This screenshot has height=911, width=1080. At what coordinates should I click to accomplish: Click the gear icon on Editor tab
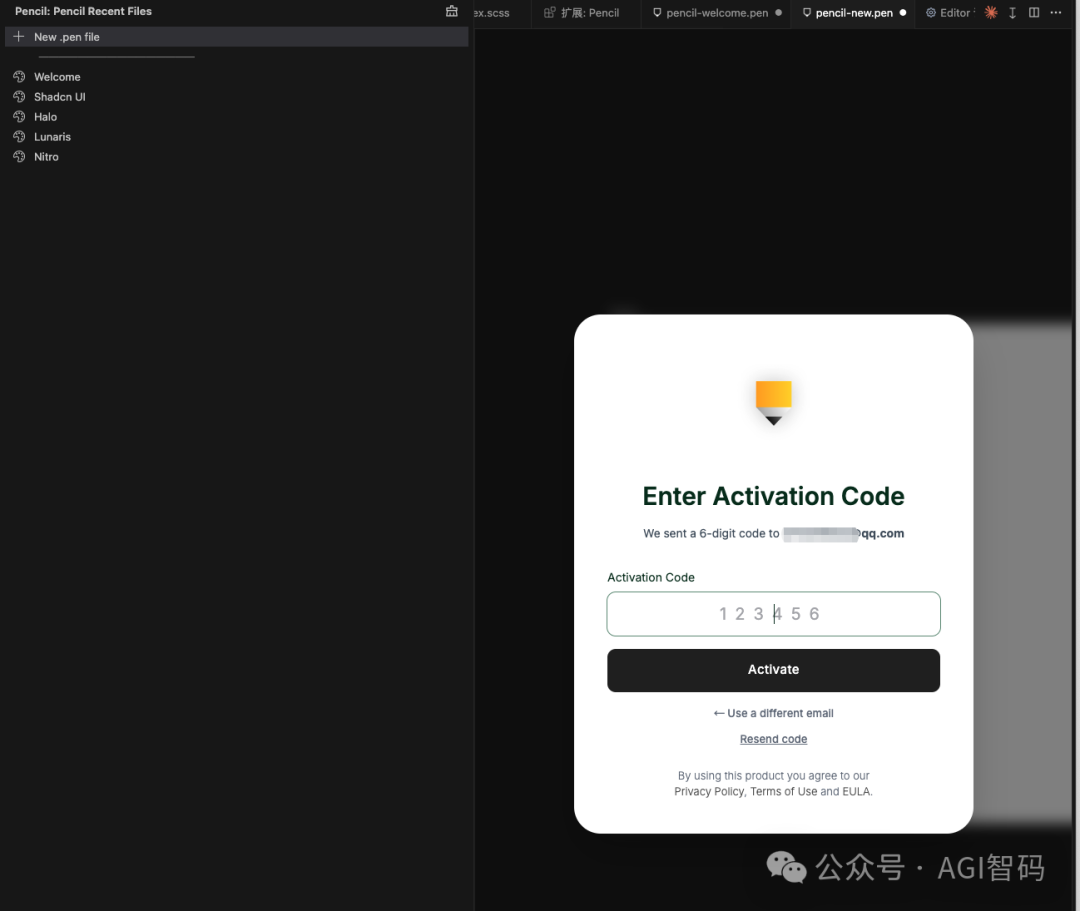click(x=931, y=12)
